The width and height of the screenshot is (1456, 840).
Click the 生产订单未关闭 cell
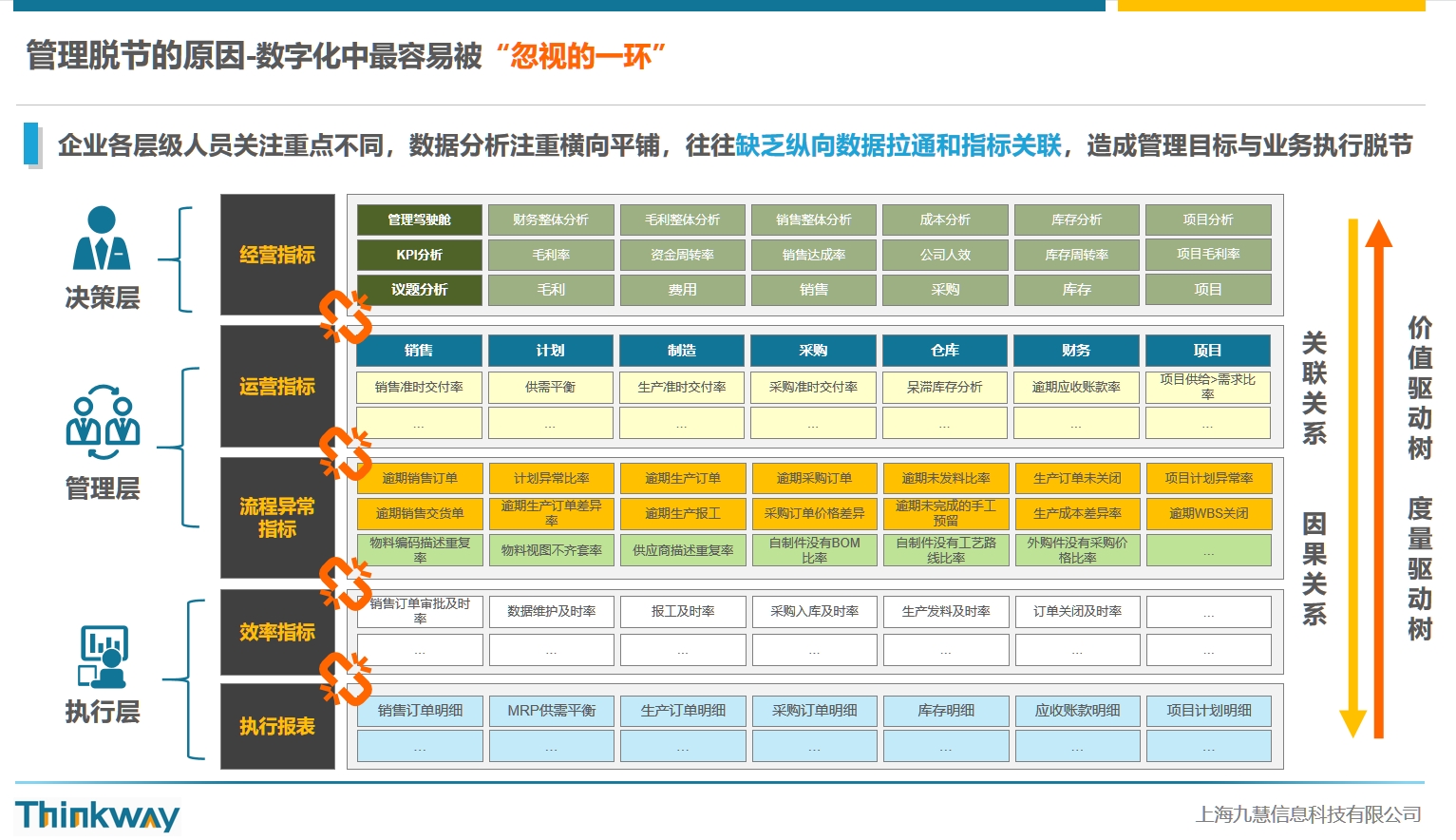pos(1078,478)
